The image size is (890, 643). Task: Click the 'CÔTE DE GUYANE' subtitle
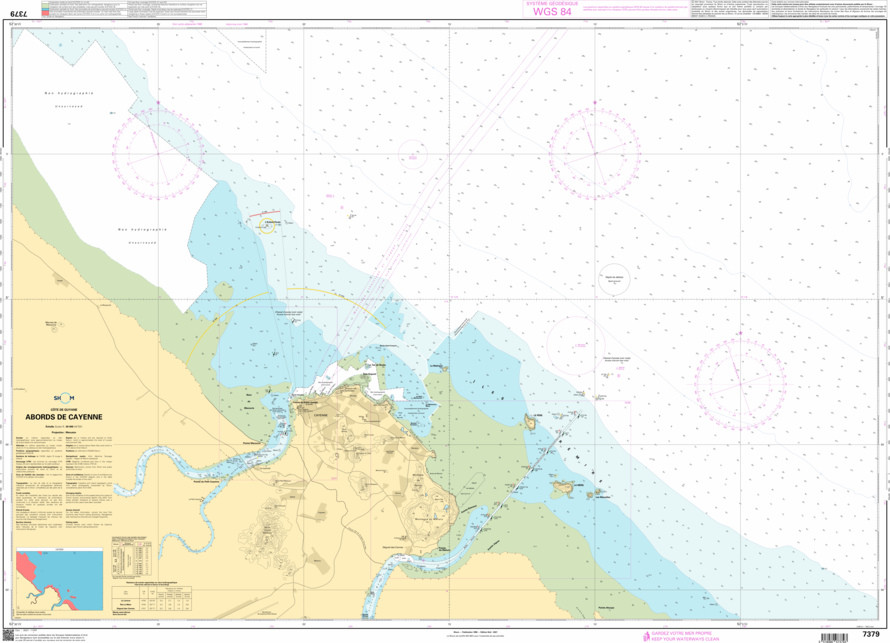[x=64, y=409]
